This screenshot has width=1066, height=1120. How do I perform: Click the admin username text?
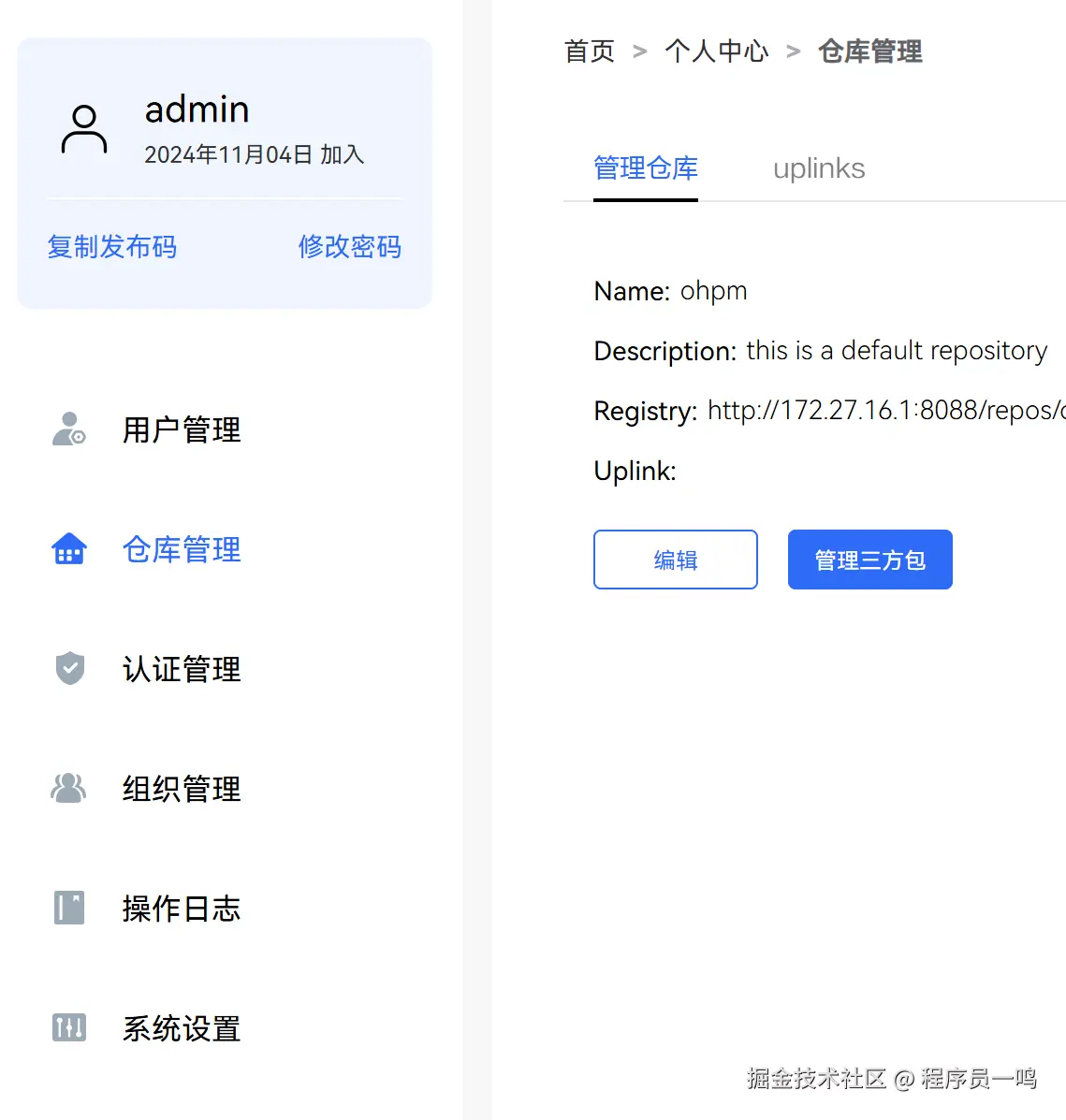pyautogui.click(x=197, y=110)
